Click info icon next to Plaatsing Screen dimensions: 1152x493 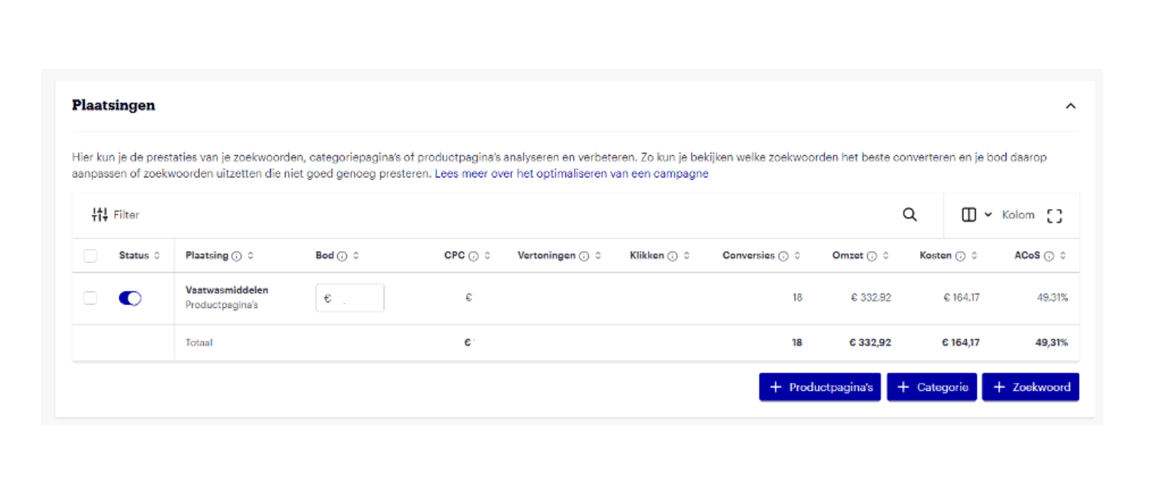click(237, 256)
